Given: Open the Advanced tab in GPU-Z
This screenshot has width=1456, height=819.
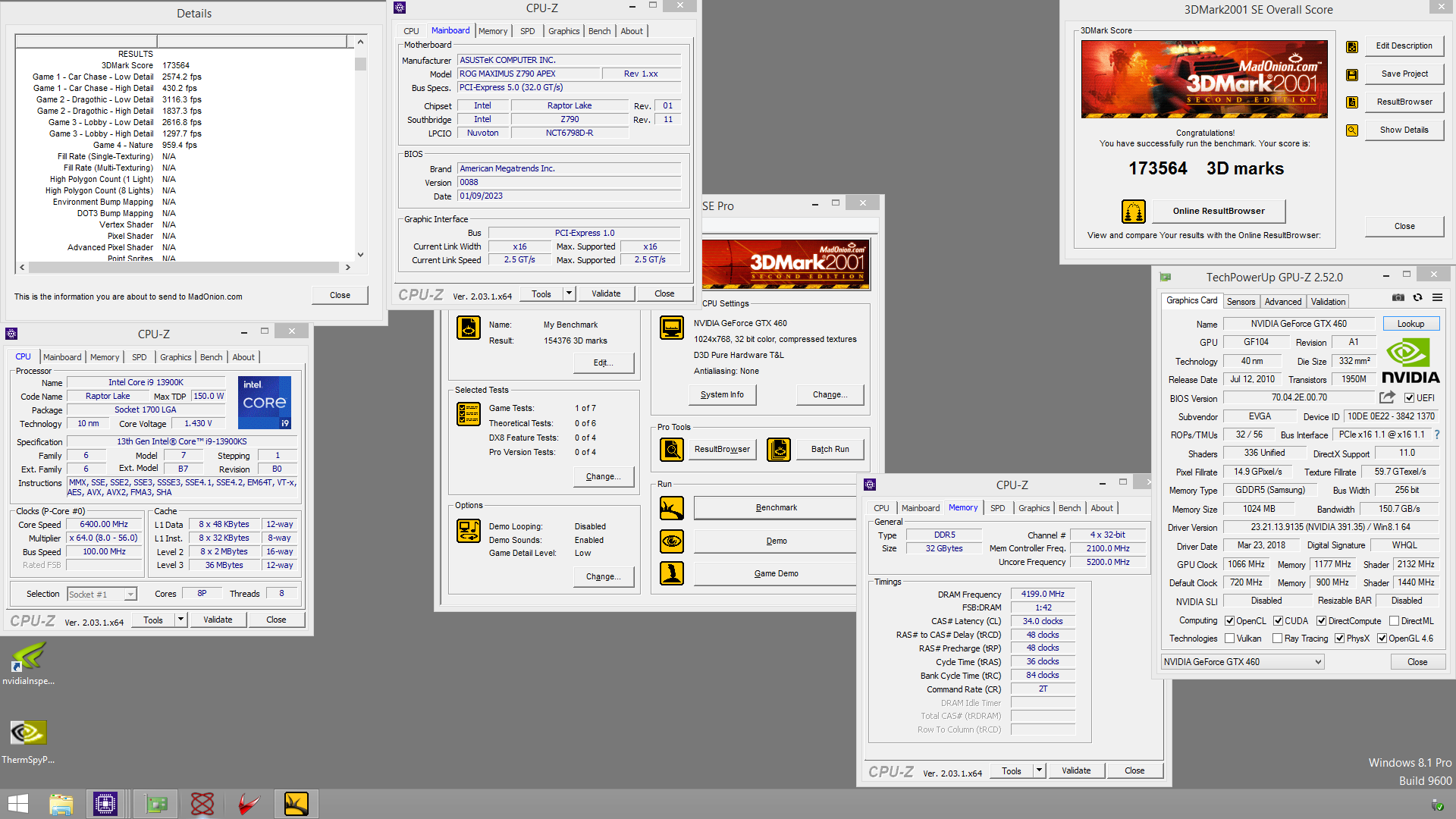Looking at the screenshot, I should click(1283, 302).
